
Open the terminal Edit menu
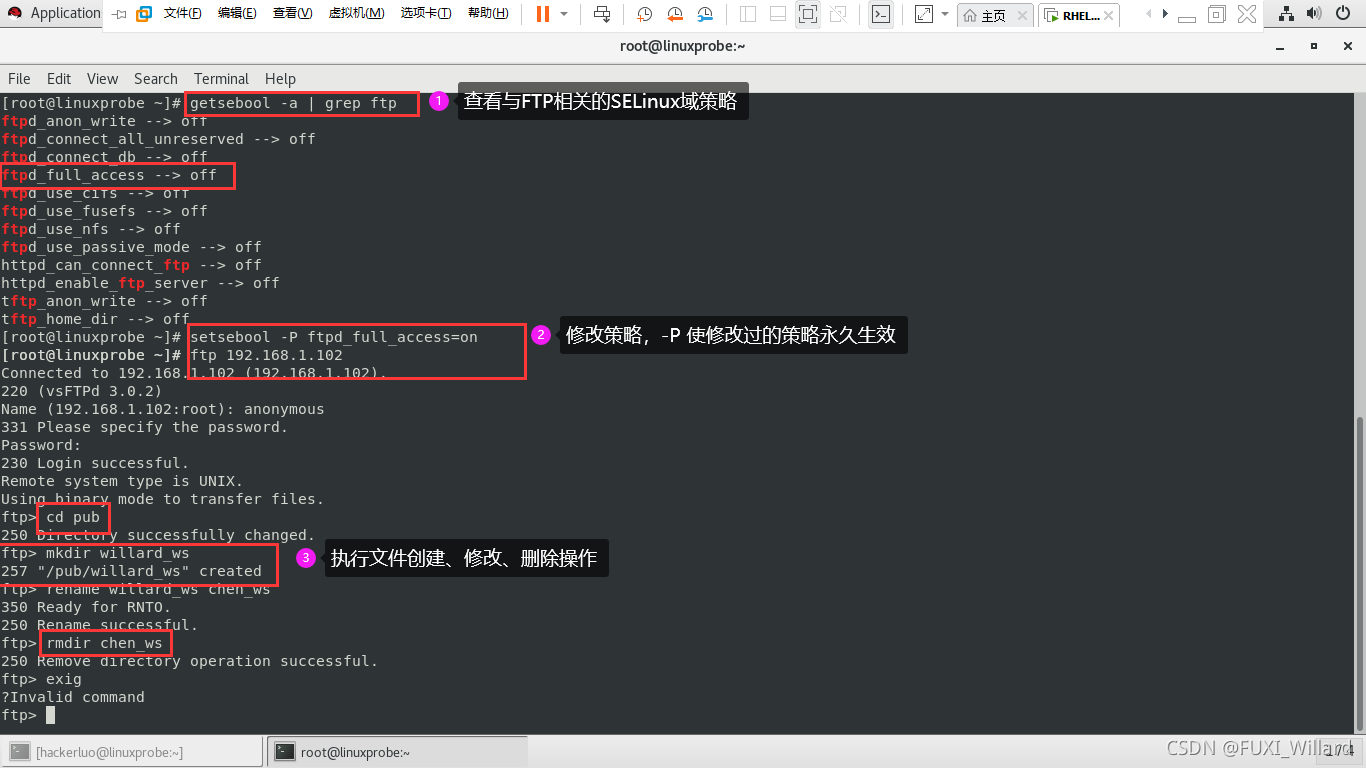tap(59, 79)
